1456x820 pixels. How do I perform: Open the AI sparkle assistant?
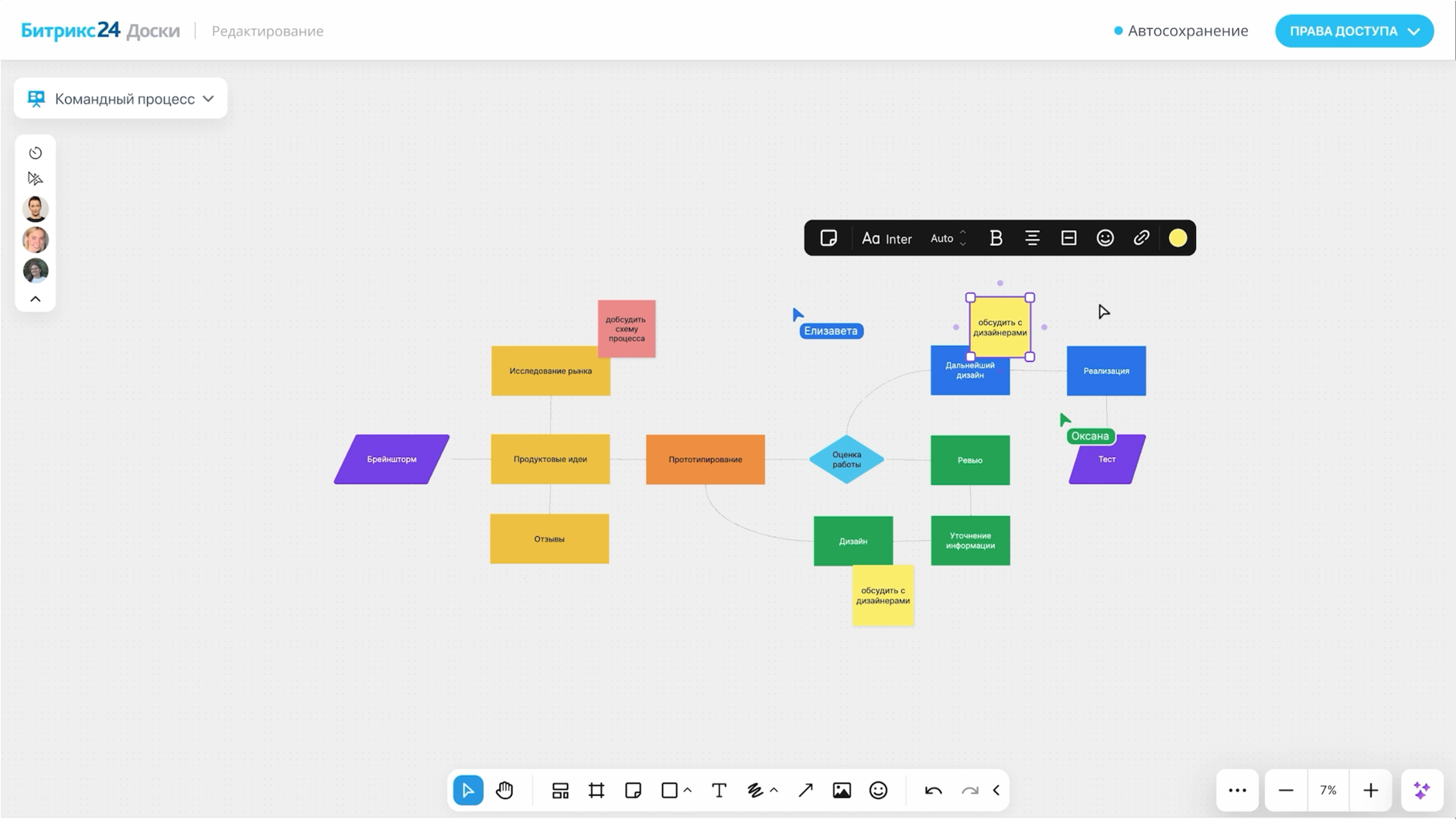[x=1421, y=790]
